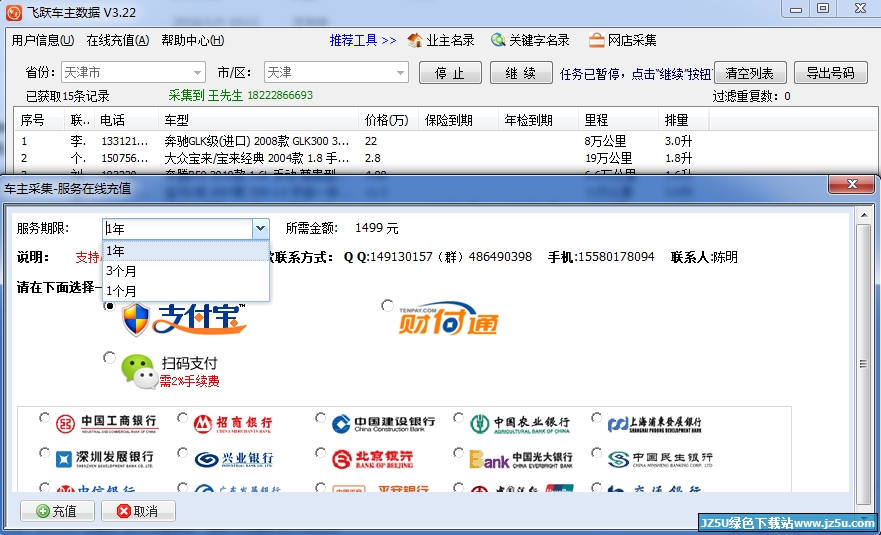Open the 省份 dropdown showing 天津市

tap(133, 72)
